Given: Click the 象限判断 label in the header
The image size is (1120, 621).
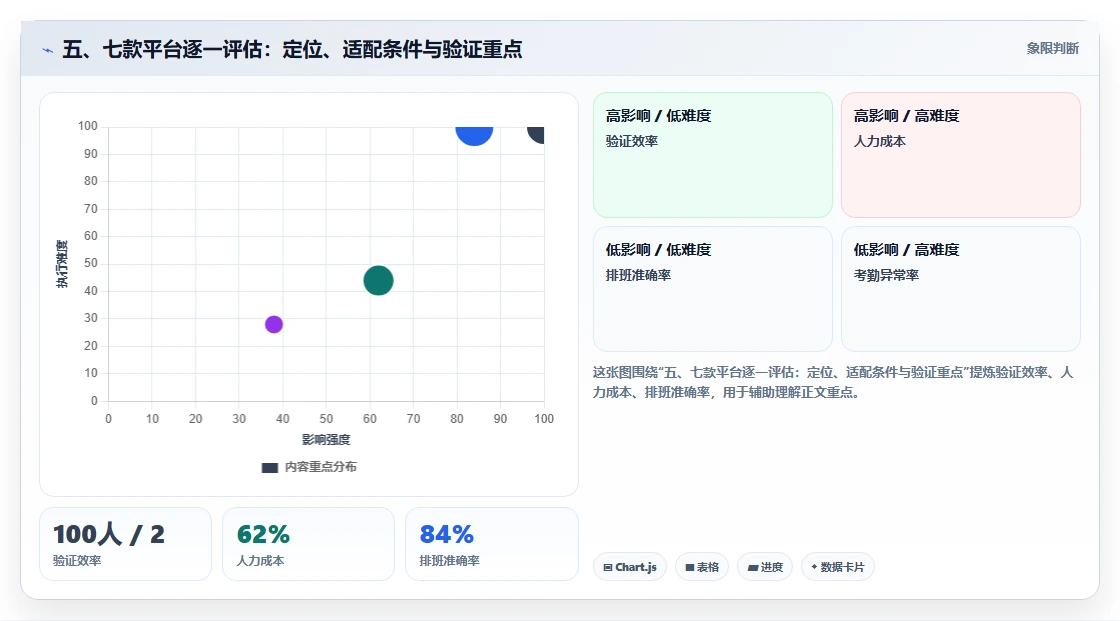Looking at the screenshot, I should pyautogui.click(x=1052, y=49).
